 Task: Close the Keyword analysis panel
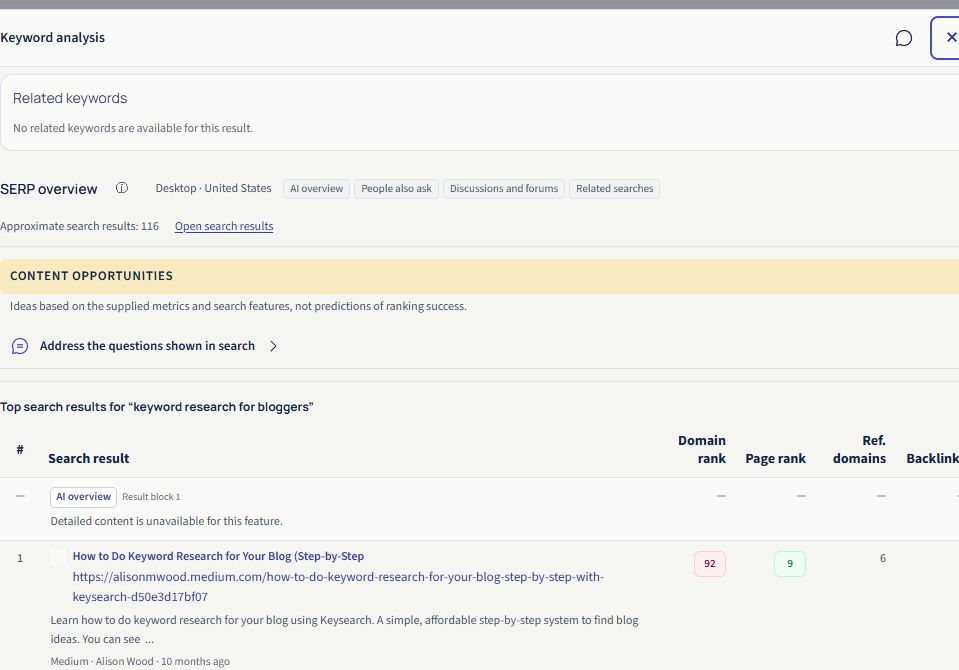pyautogui.click(x=946, y=38)
